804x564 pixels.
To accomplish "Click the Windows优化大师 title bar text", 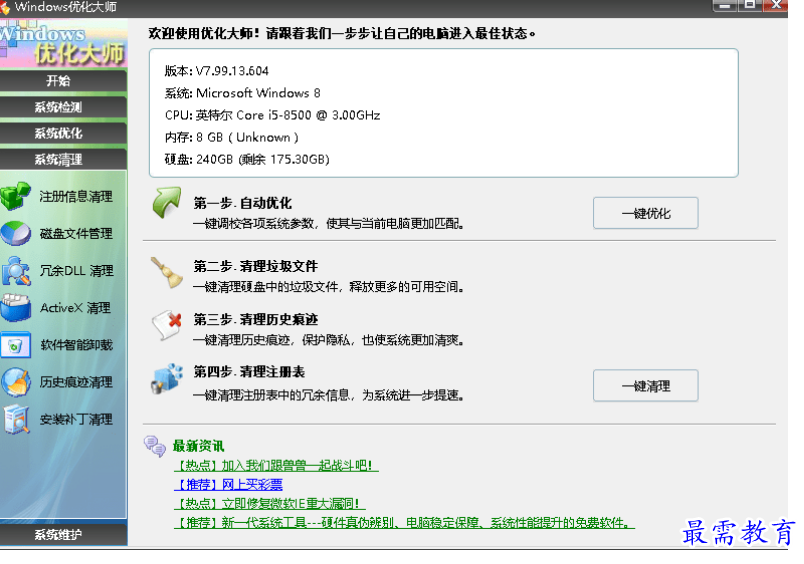I will (x=65, y=7).
